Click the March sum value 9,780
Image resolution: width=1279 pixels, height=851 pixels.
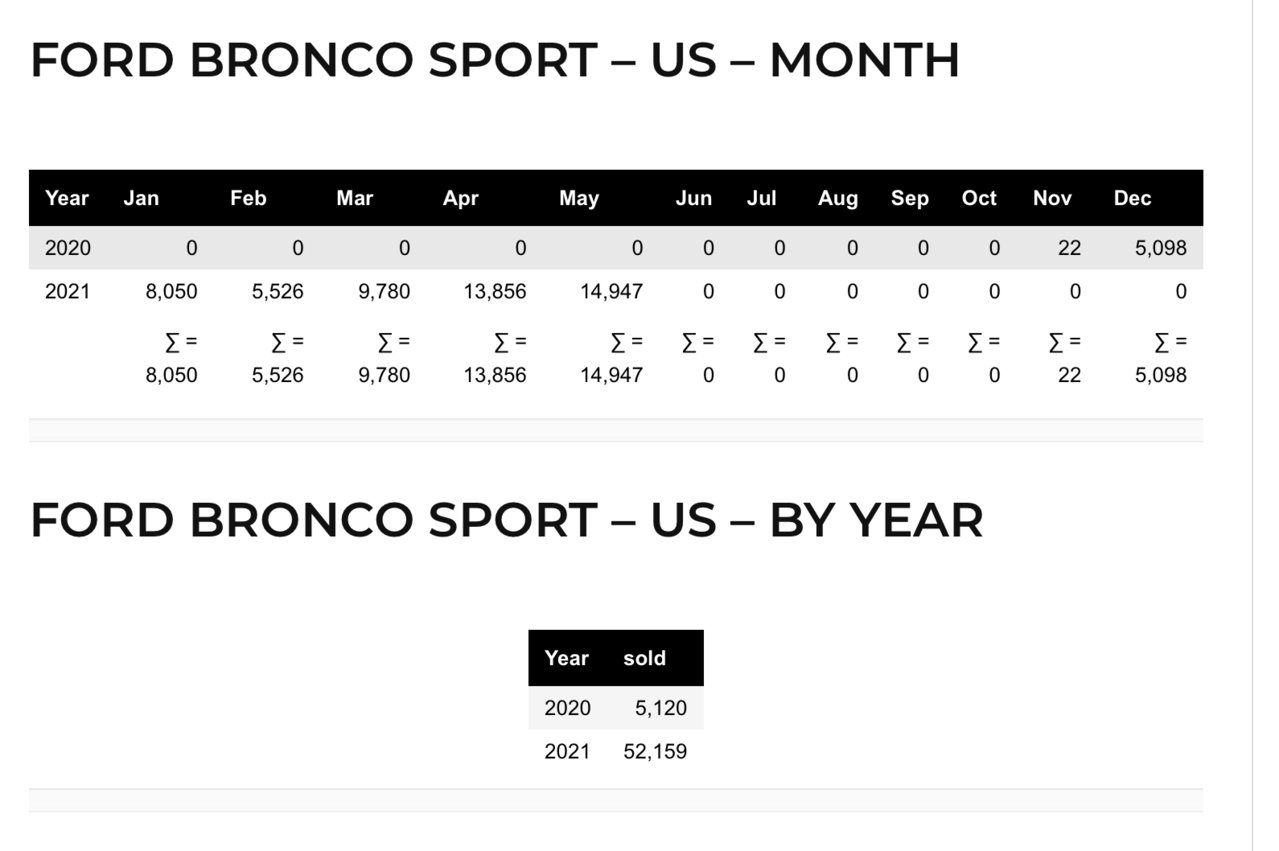tap(384, 375)
